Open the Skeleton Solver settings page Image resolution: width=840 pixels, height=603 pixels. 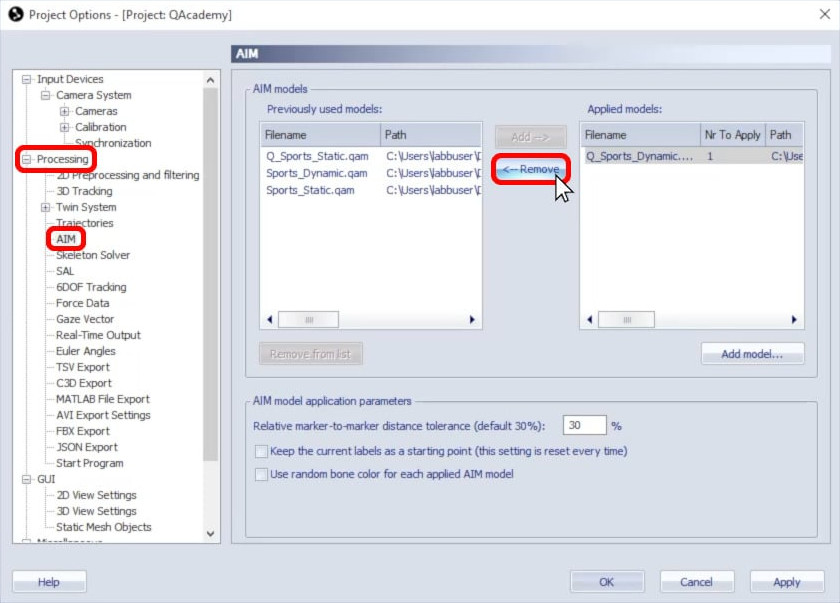(92, 255)
